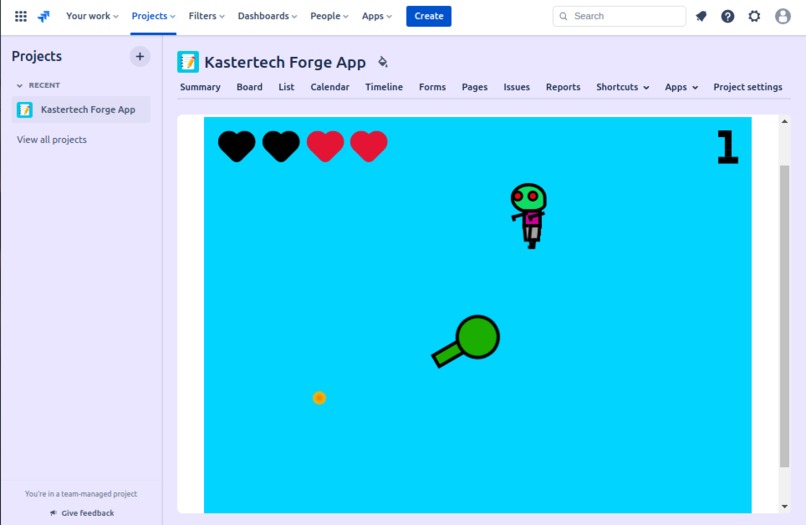Open the user profile avatar
Image resolution: width=806 pixels, height=525 pixels.
coord(782,16)
